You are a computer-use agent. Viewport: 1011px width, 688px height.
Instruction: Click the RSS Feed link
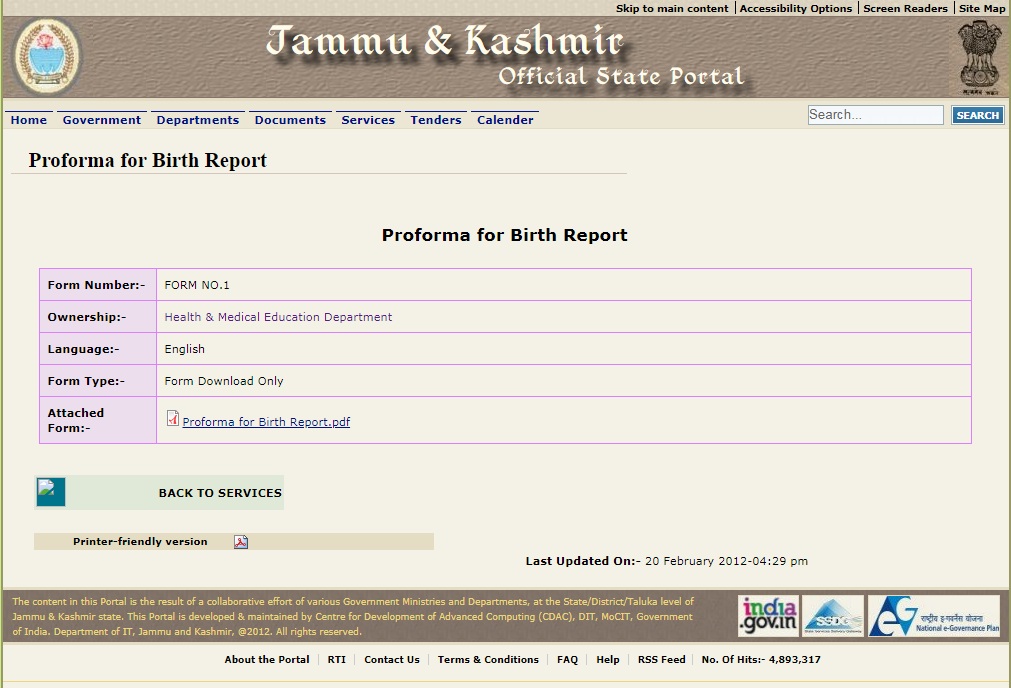661,659
